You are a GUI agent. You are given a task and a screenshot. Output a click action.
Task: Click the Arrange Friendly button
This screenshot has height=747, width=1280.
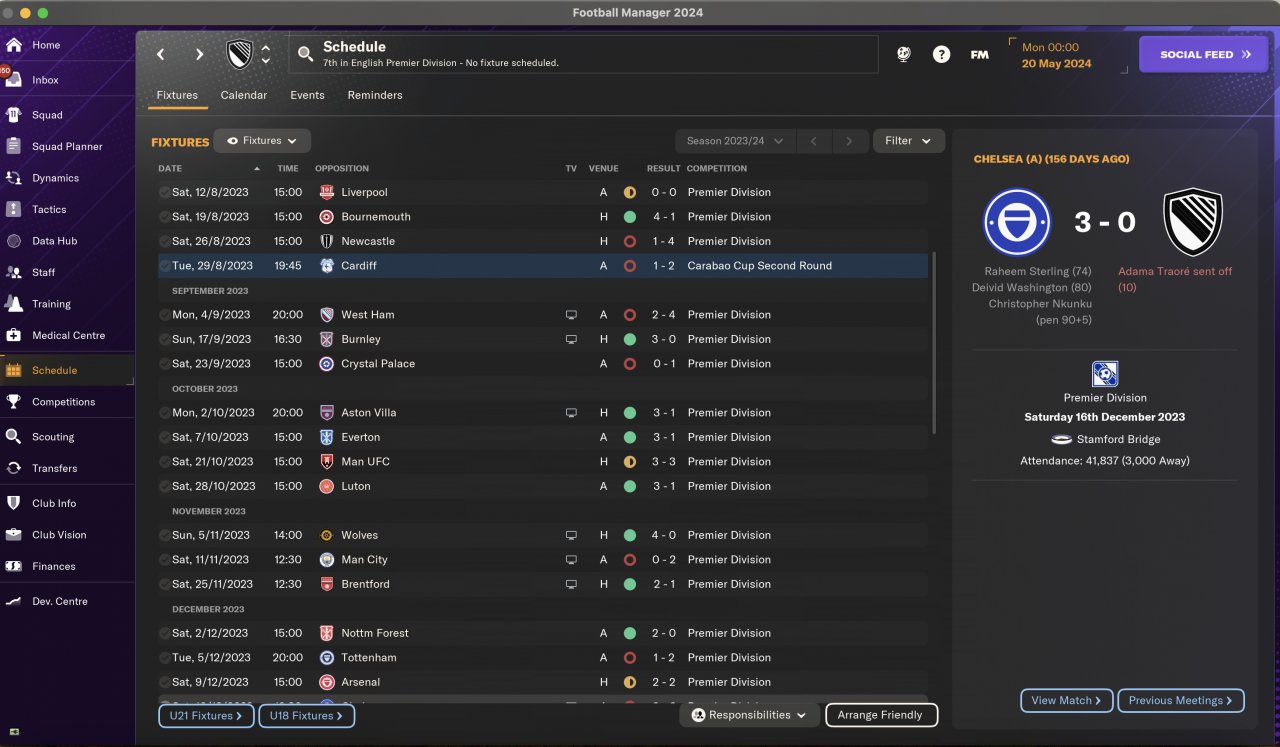(x=881, y=715)
